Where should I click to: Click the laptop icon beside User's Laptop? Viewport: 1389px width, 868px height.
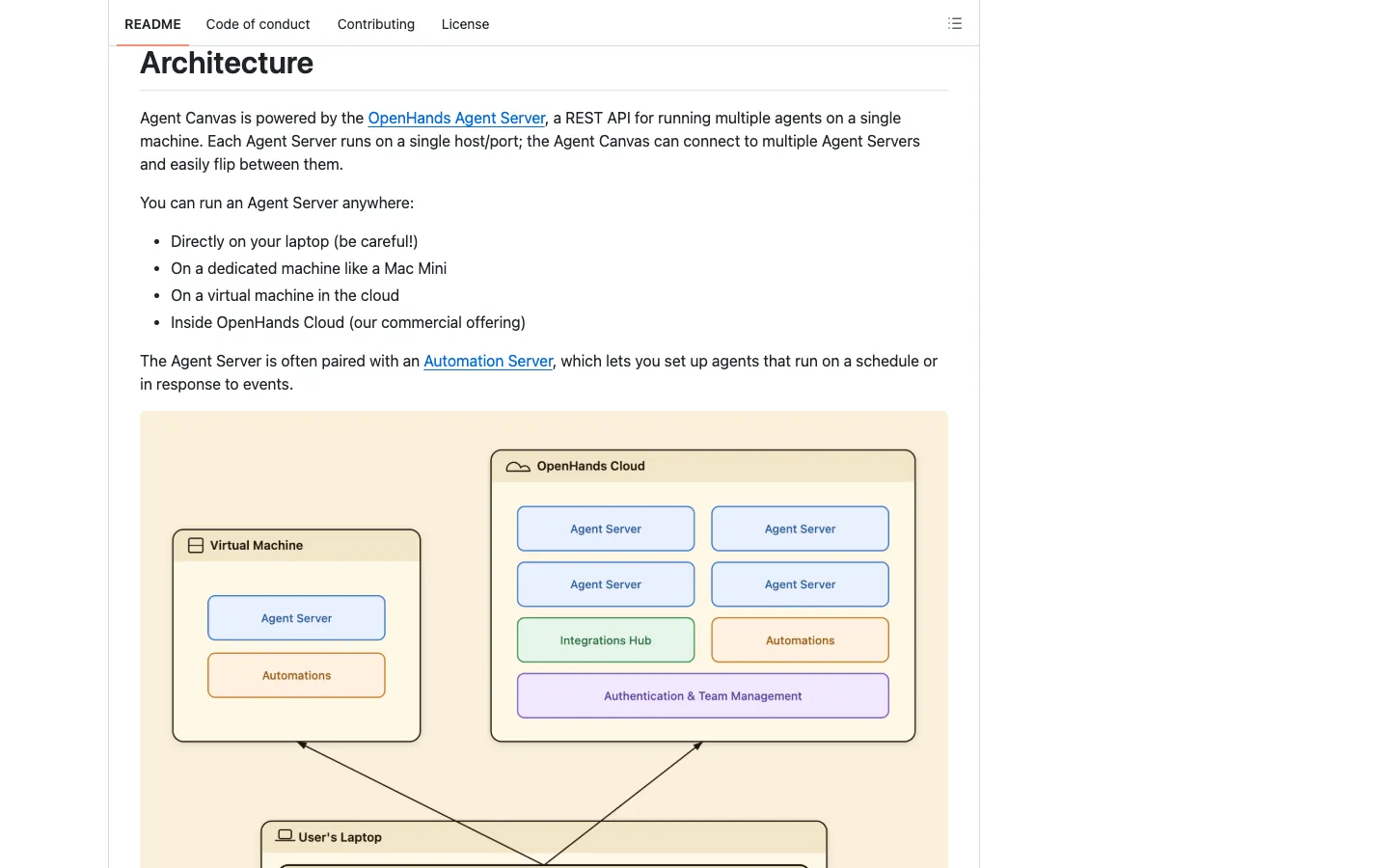(x=286, y=835)
